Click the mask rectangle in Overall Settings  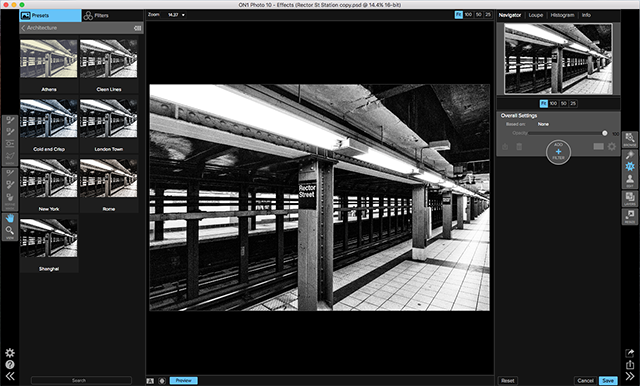(x=598, y=146)
